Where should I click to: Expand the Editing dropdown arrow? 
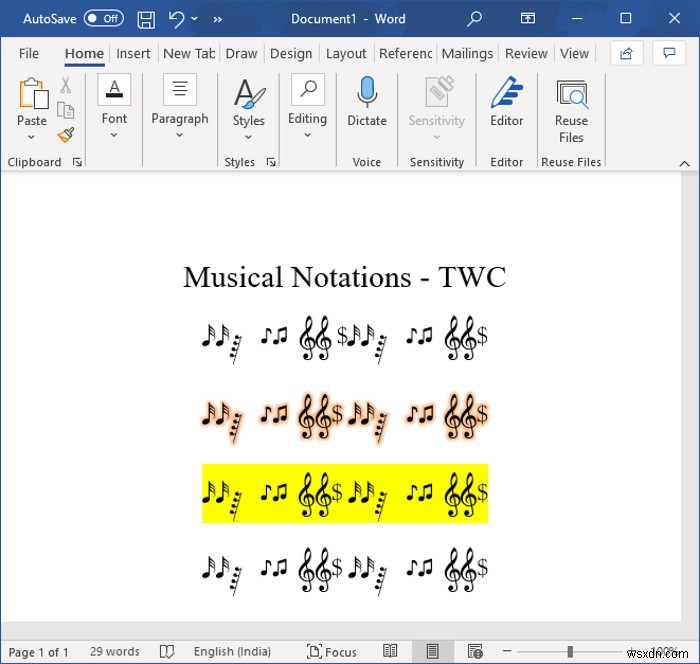click(x=308, y=134)
